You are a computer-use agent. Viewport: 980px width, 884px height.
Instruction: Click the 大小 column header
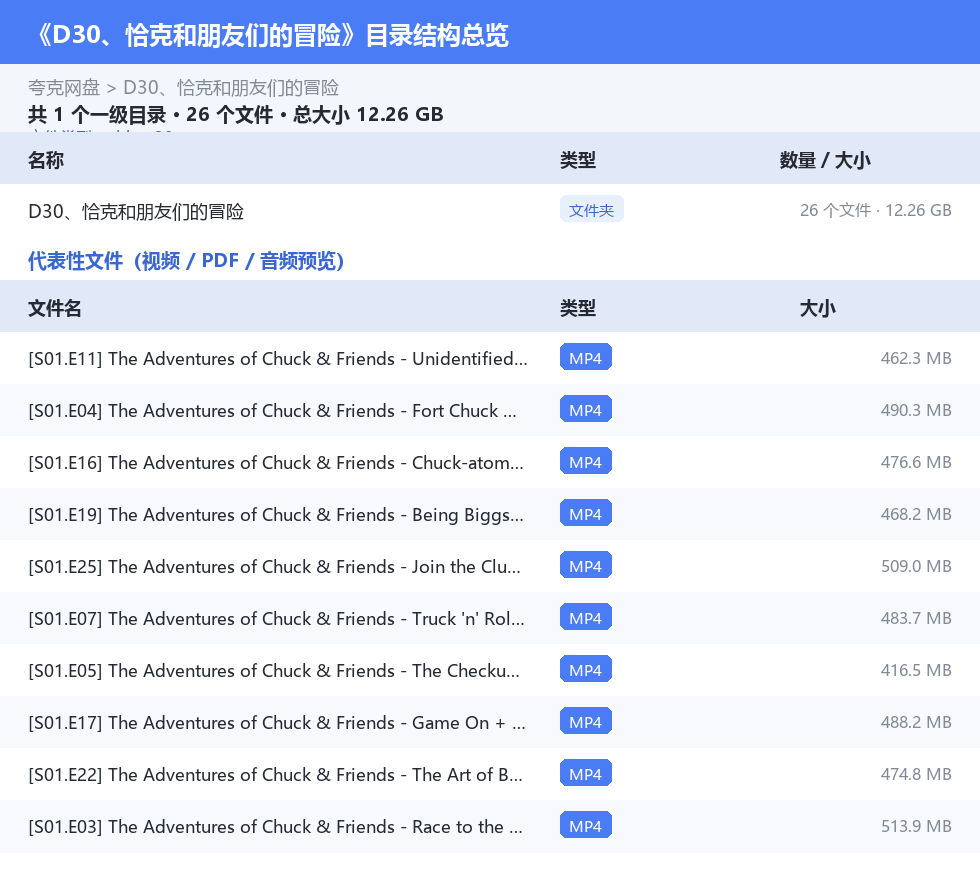point(818,308)
